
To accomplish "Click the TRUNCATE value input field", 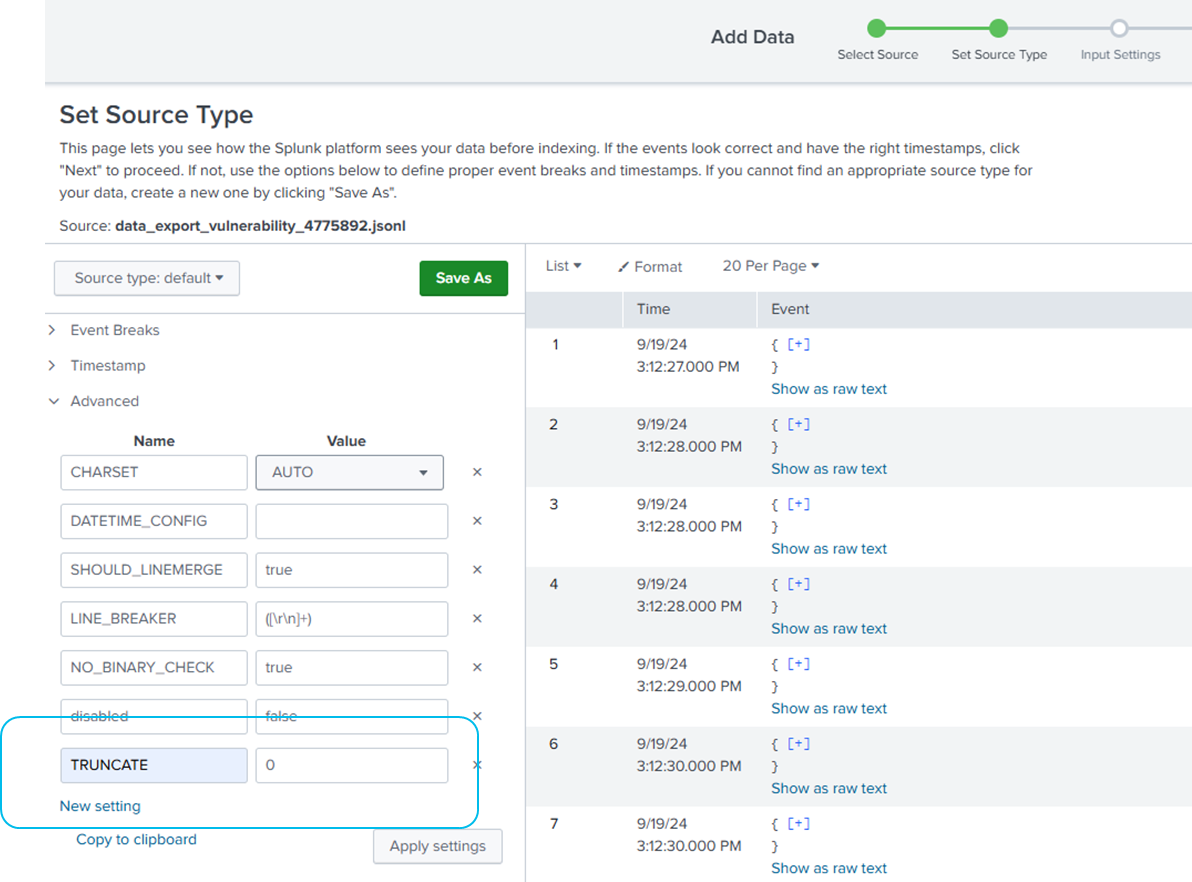I will pyautogui.click(x=351, y=764).
